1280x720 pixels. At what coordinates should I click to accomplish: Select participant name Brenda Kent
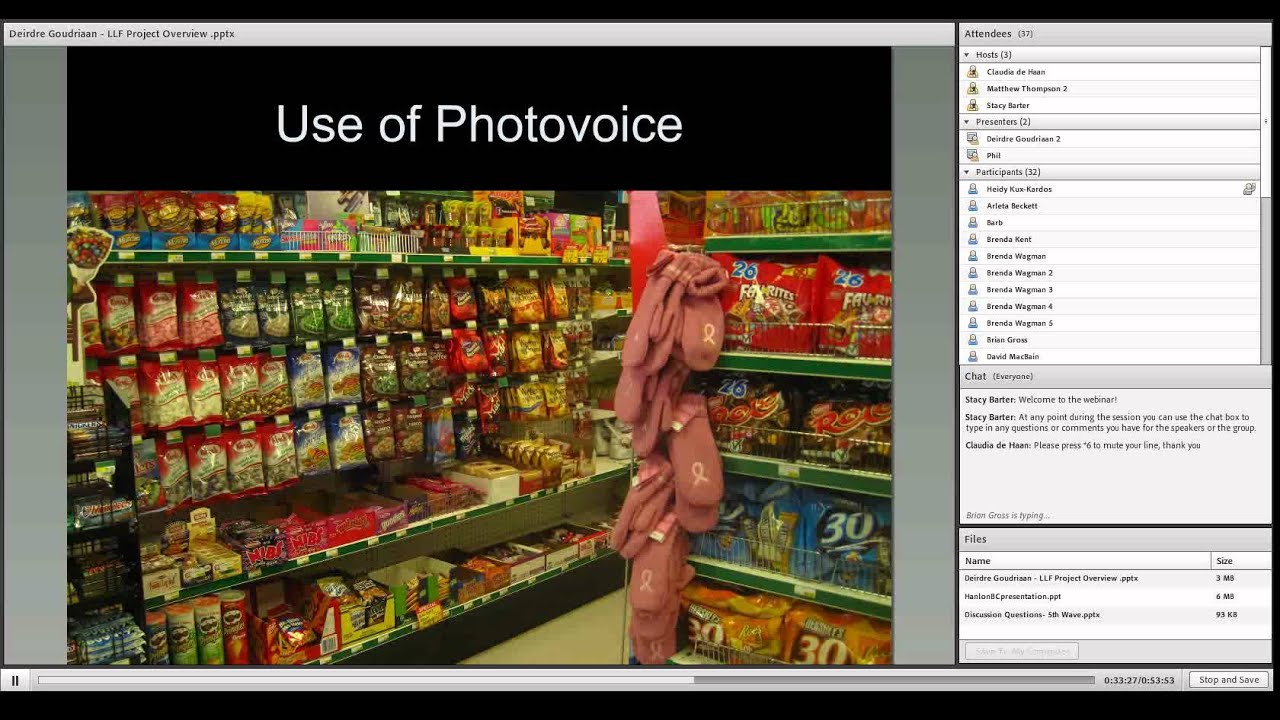1009,239
